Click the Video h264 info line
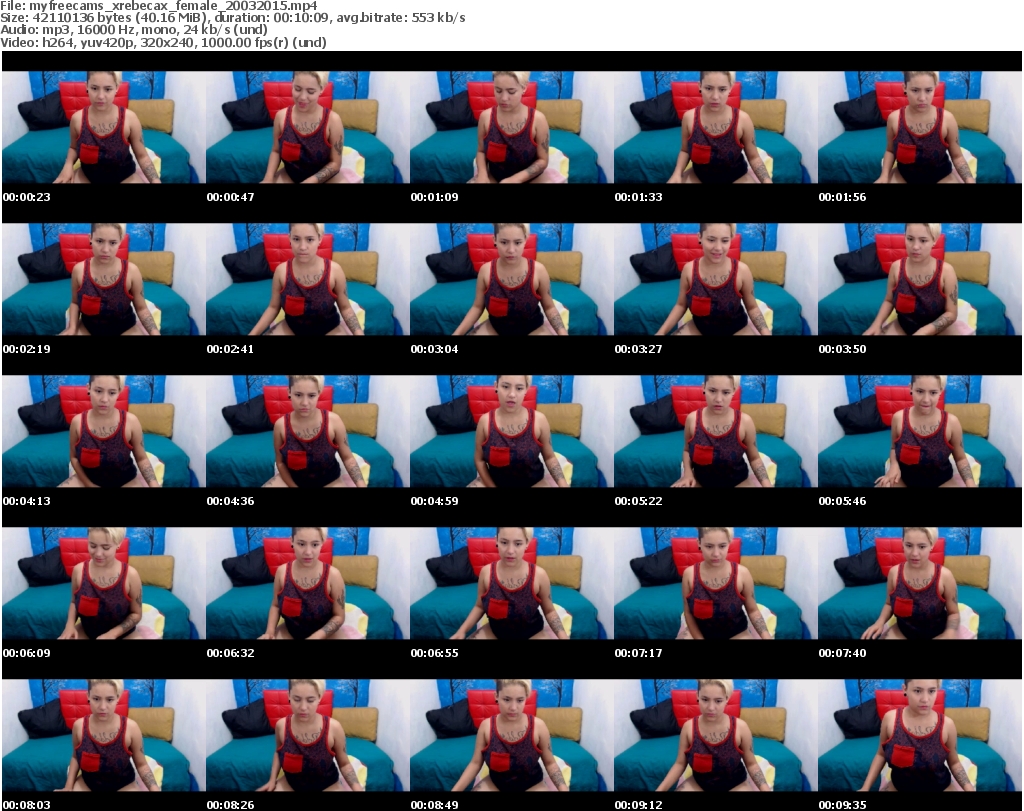 163,42
